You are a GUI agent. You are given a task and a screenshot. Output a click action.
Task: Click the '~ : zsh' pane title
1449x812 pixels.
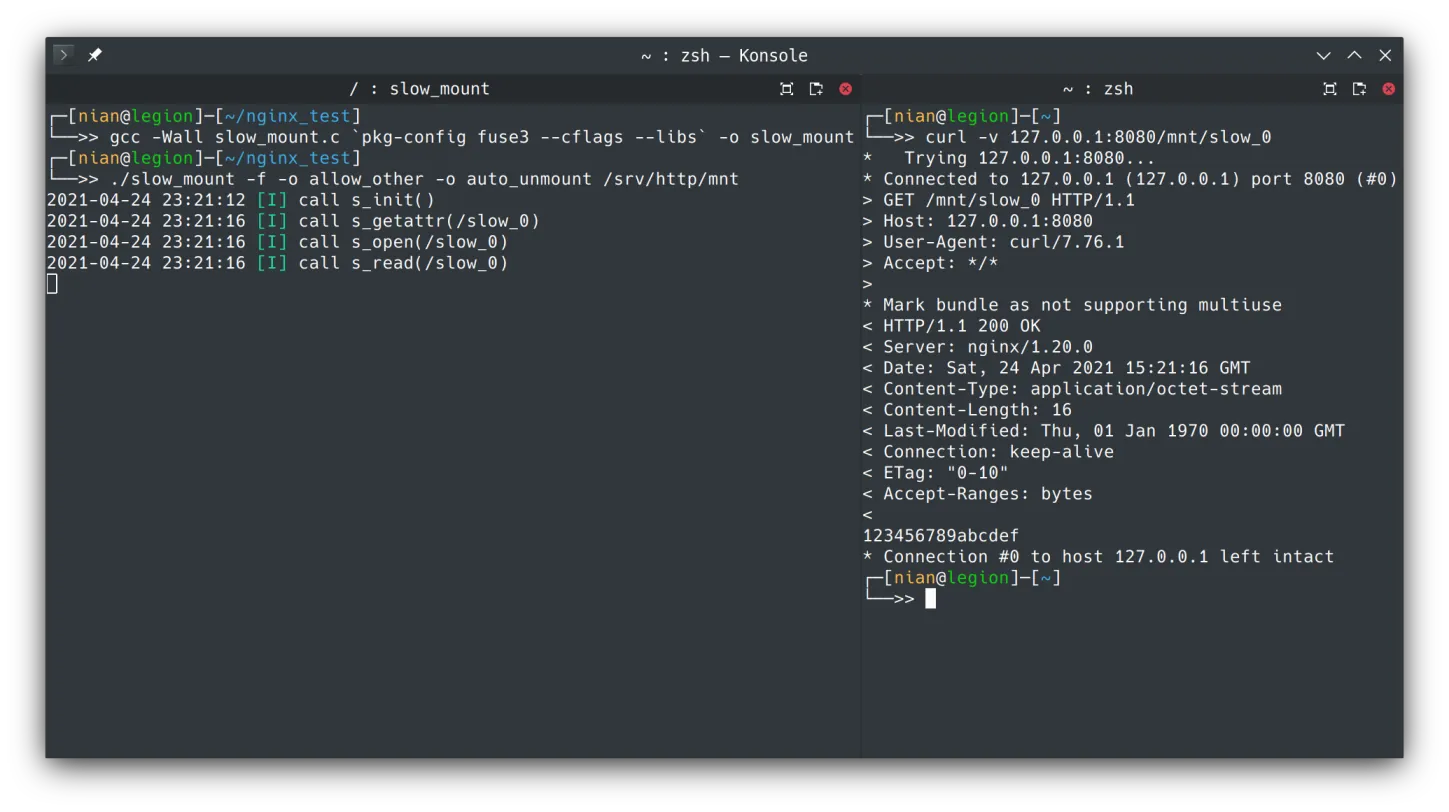(x=1097, y=89)
